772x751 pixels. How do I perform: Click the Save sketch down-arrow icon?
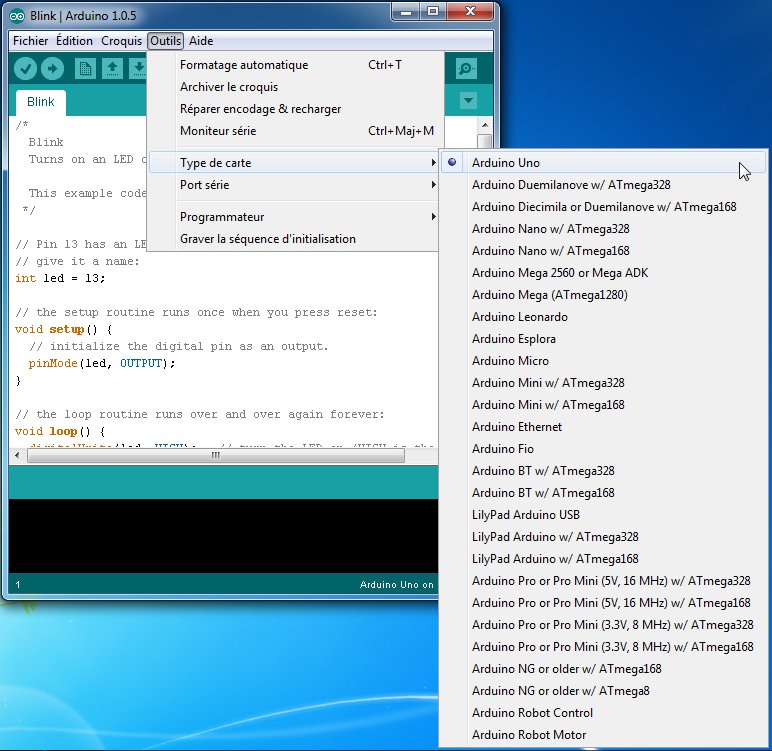[x=137, y=68]
